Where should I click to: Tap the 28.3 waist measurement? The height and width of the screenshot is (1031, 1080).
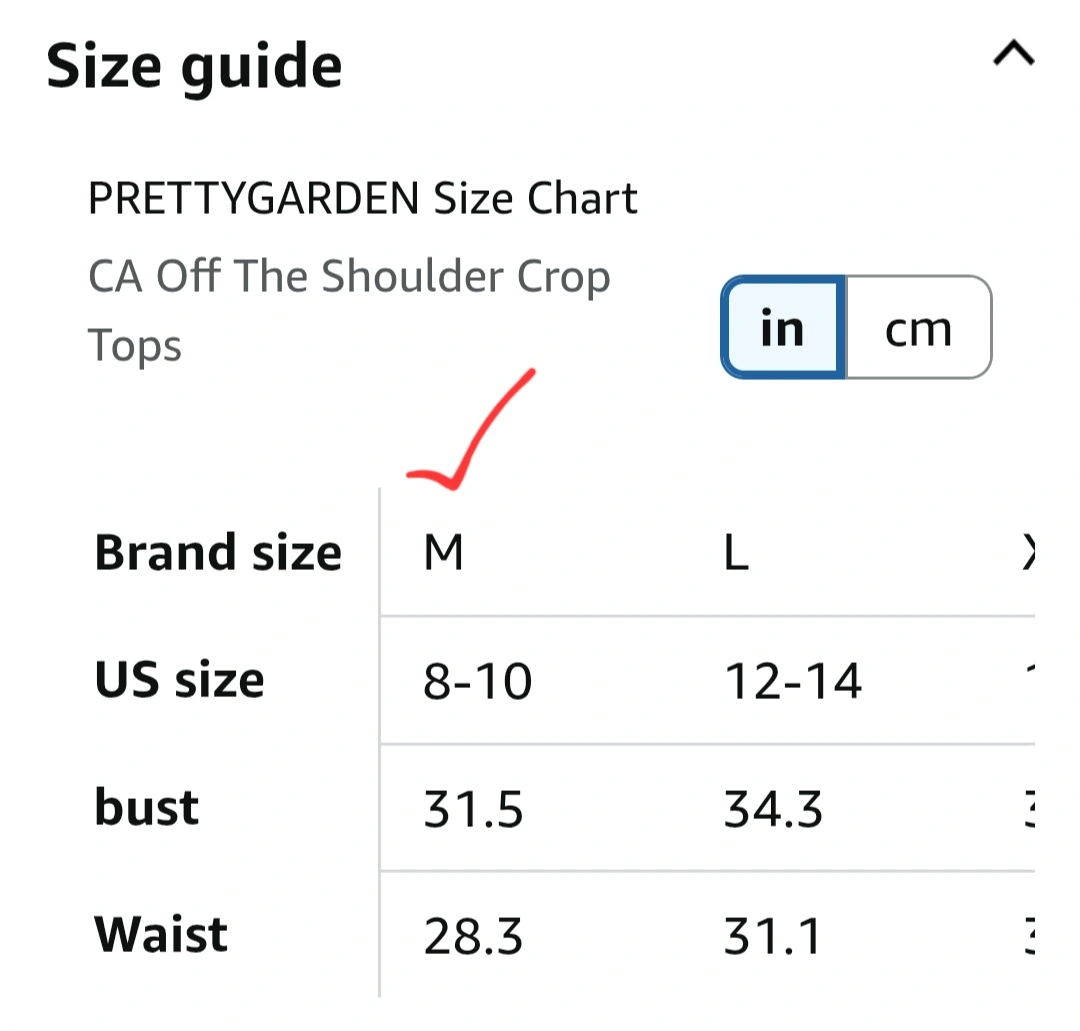point(473,937)
